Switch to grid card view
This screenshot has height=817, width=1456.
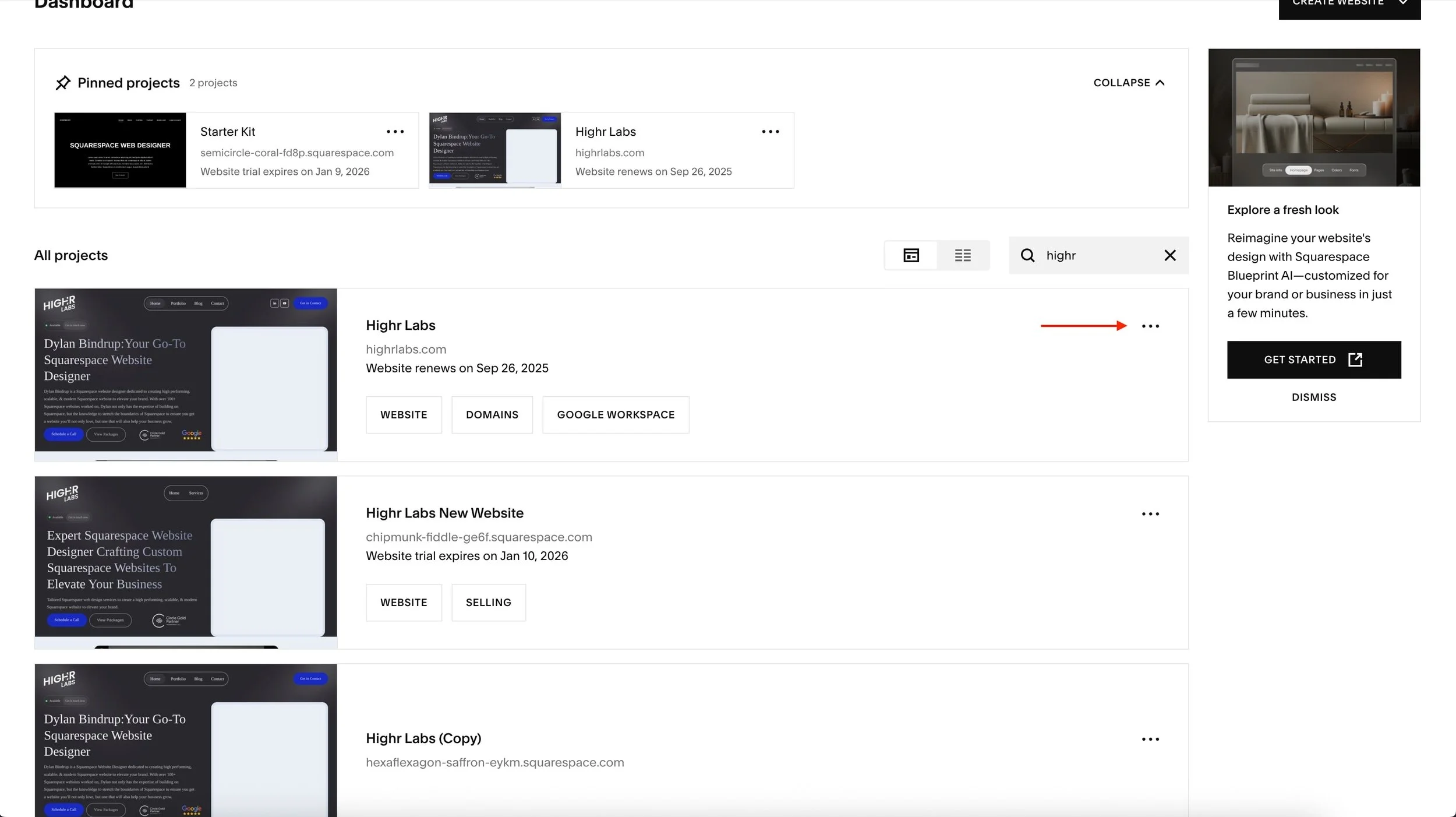(x=911, y=255)
